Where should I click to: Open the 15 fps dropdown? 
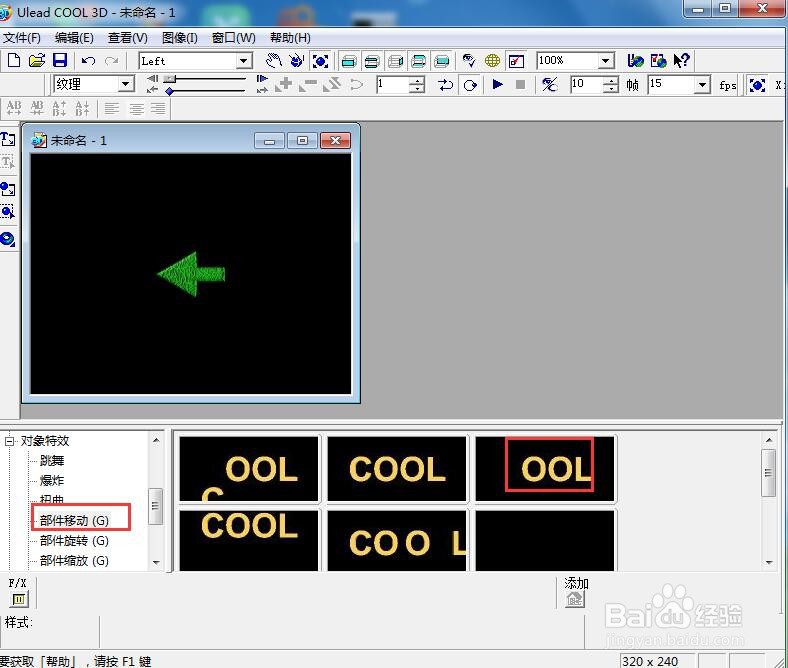pyautogui.click(x=702, y=84)
